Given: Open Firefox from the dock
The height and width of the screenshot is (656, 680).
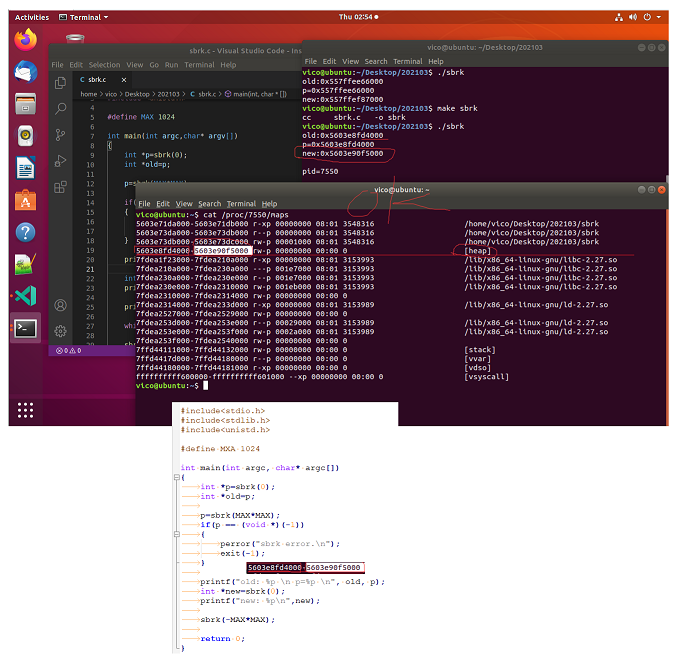Looking at the screenshot, I should point(26,40).
